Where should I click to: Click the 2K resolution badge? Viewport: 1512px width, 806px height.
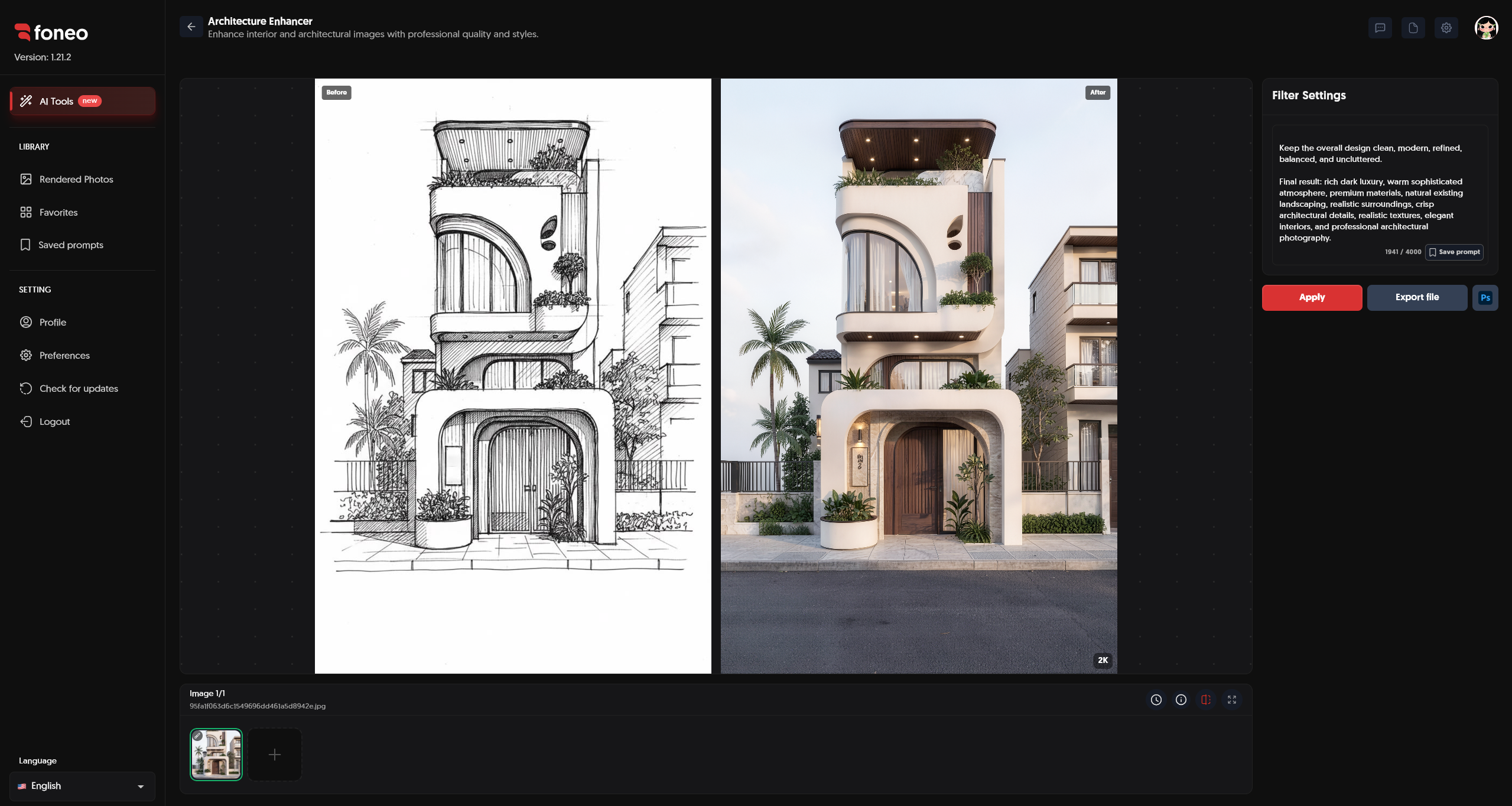coord(1103,660)
